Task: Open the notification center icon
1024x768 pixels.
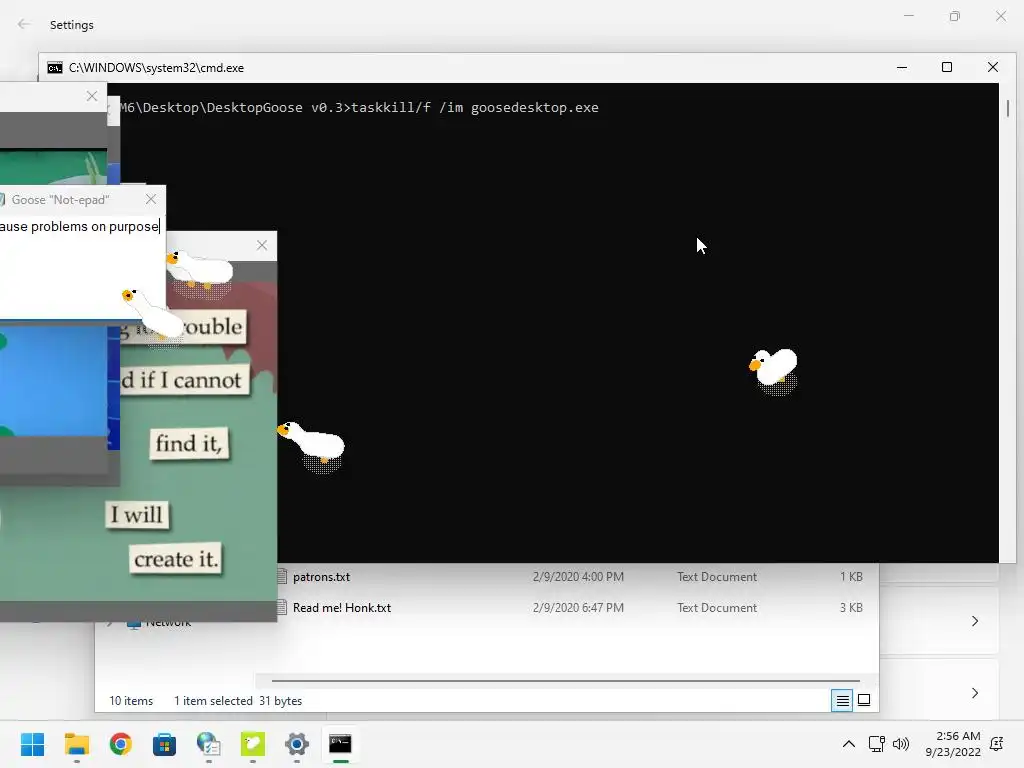Action: (x=997, y=744)
